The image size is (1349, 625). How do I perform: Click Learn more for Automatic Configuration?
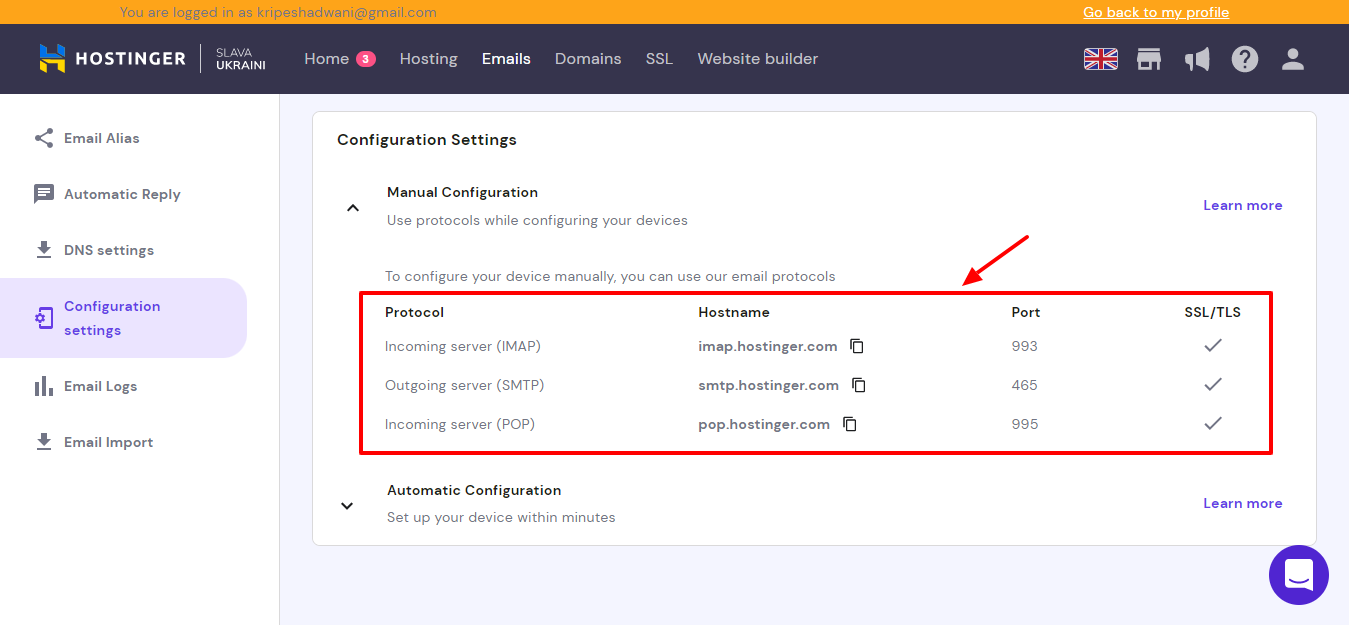click(1242, 503)
